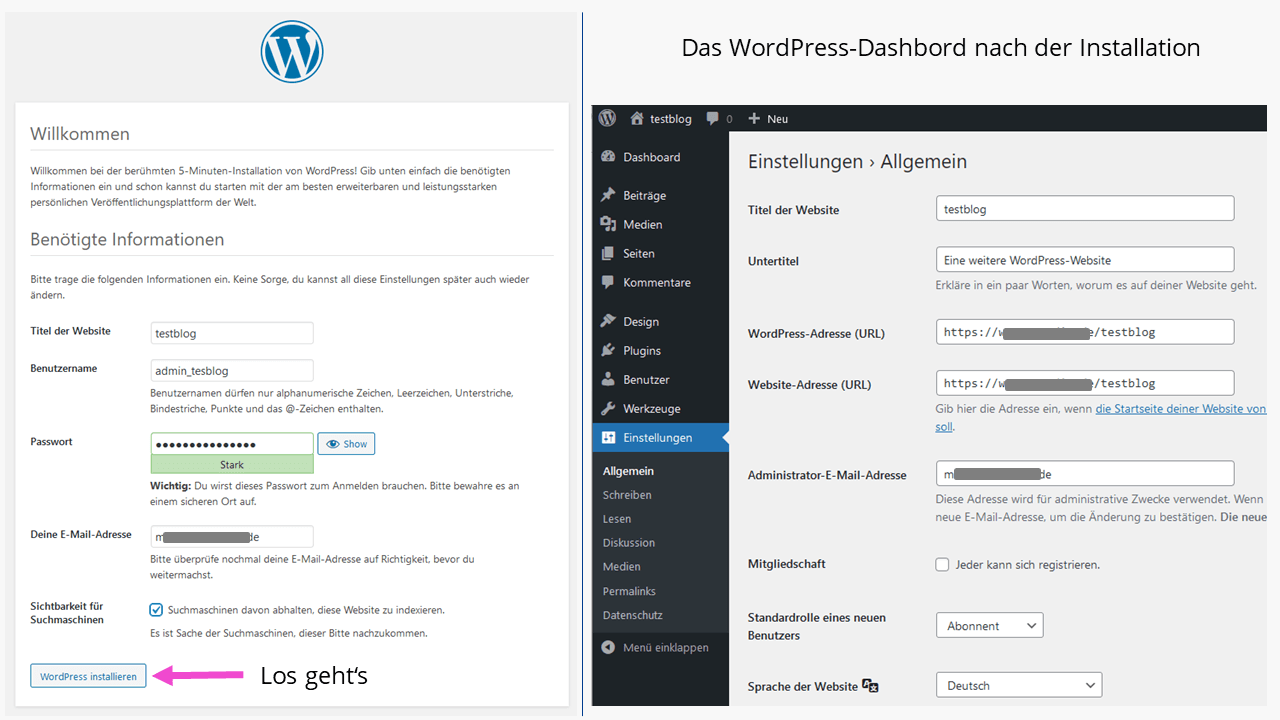The height and width of the screenshot is (720, 1280).
Task: Open the Dashboard sidebar icon
Action: point(607,157)
